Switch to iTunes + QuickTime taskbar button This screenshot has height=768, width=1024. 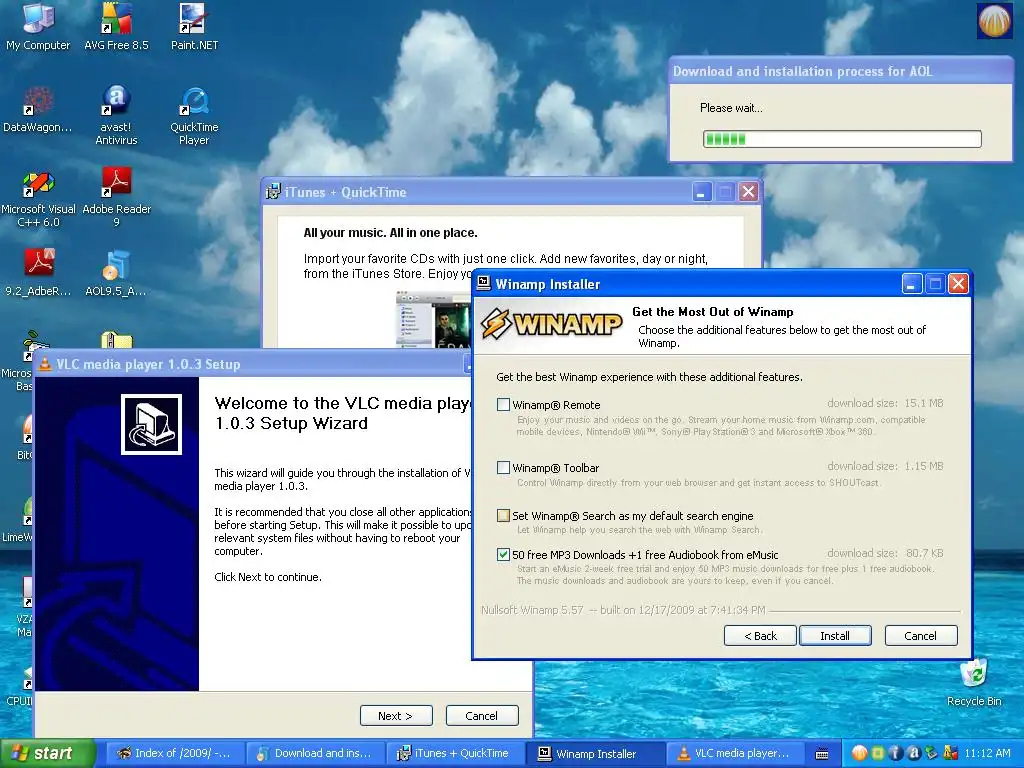(x=455, y=753)
